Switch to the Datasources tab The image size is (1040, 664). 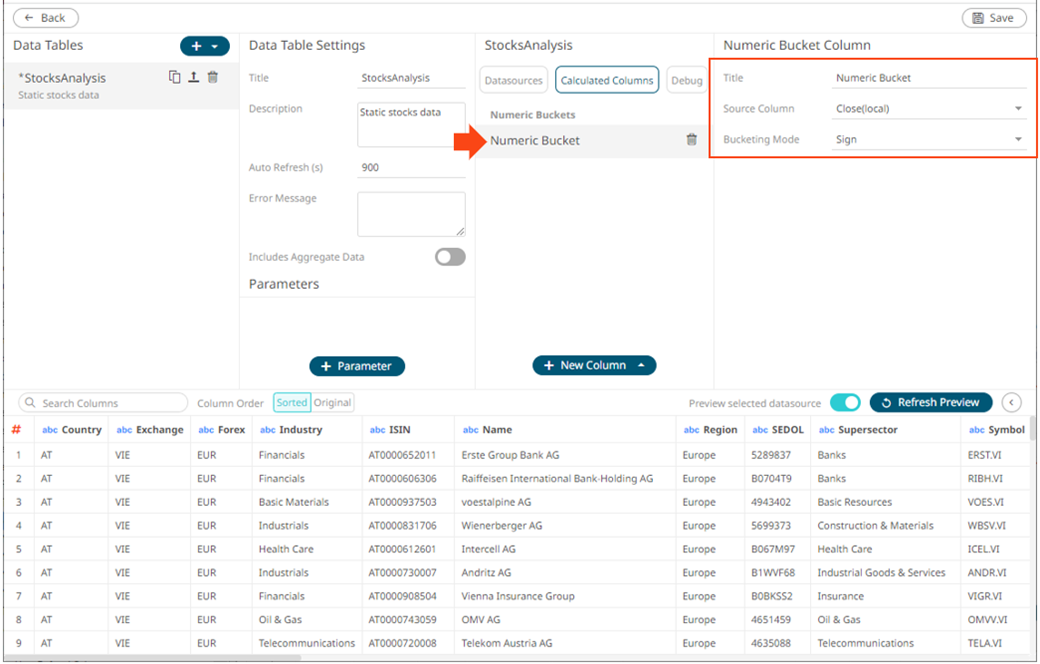pyautogui.click(x=514, y=80)
